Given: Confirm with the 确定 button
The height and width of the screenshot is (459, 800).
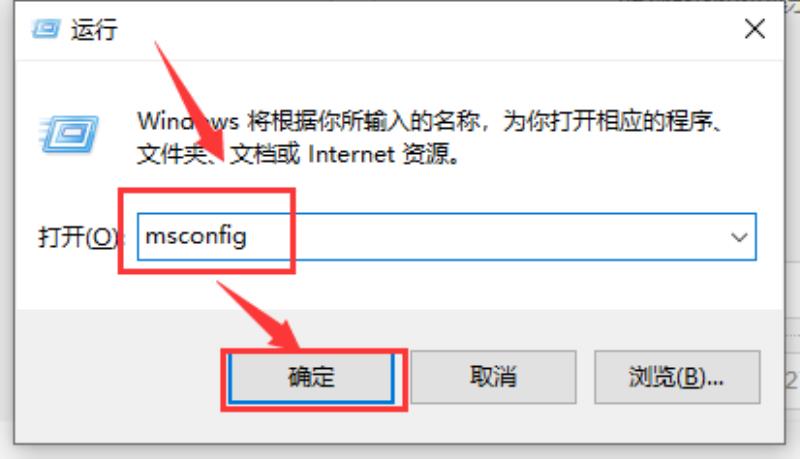Looking at the screenshot, I should pyautogui.click(x=311, y=377).
